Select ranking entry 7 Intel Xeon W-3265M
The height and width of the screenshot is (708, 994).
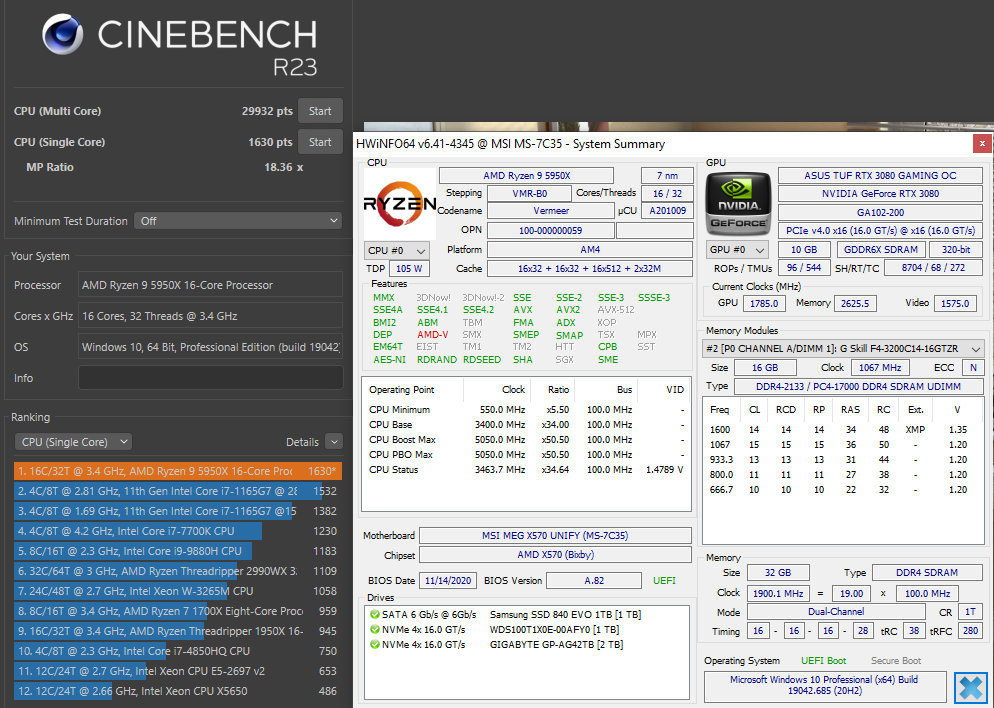click(178, 591)
